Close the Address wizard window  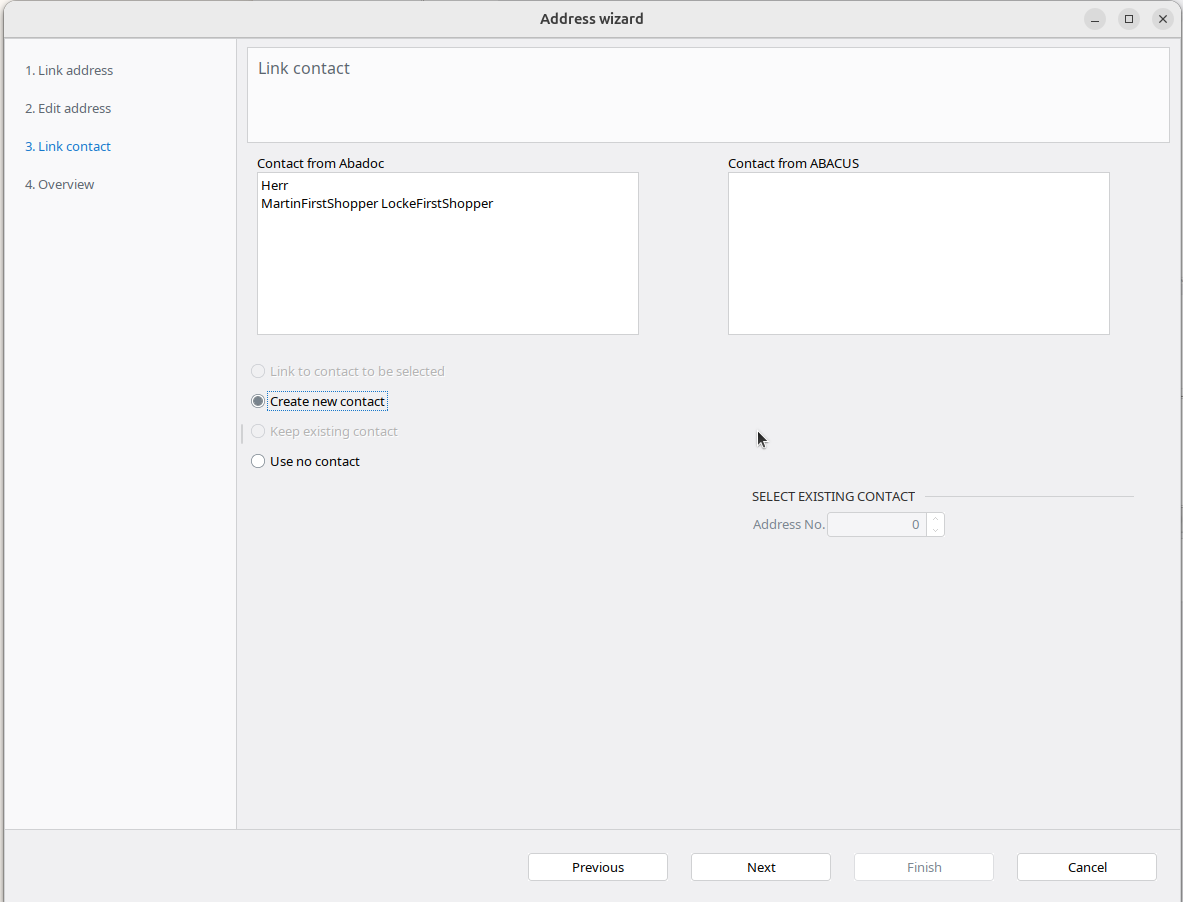(1162, 19)
